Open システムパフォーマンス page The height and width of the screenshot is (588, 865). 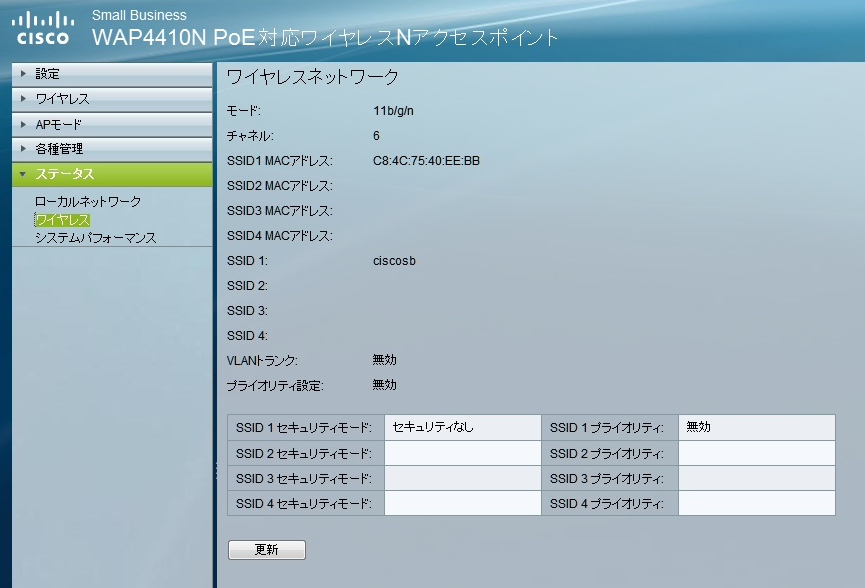tap(95, 238)
